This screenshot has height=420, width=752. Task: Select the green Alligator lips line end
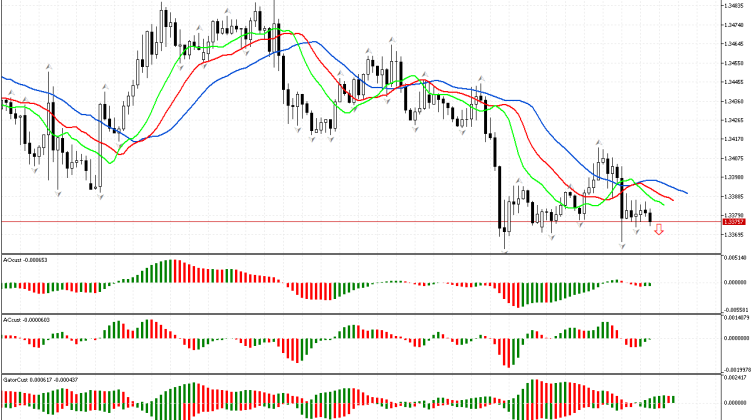coord(661,203)
